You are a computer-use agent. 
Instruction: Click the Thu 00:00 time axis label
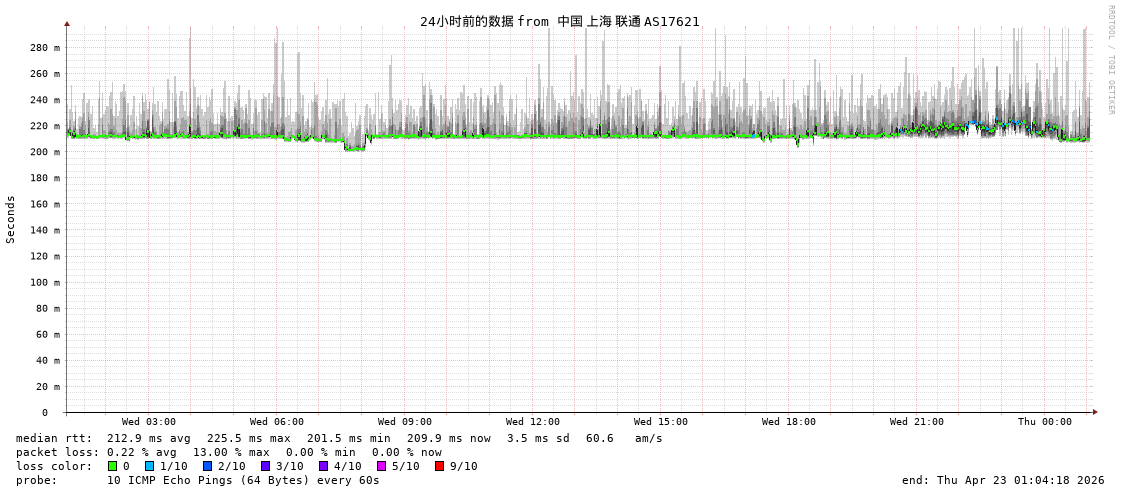click(1045, 422)
